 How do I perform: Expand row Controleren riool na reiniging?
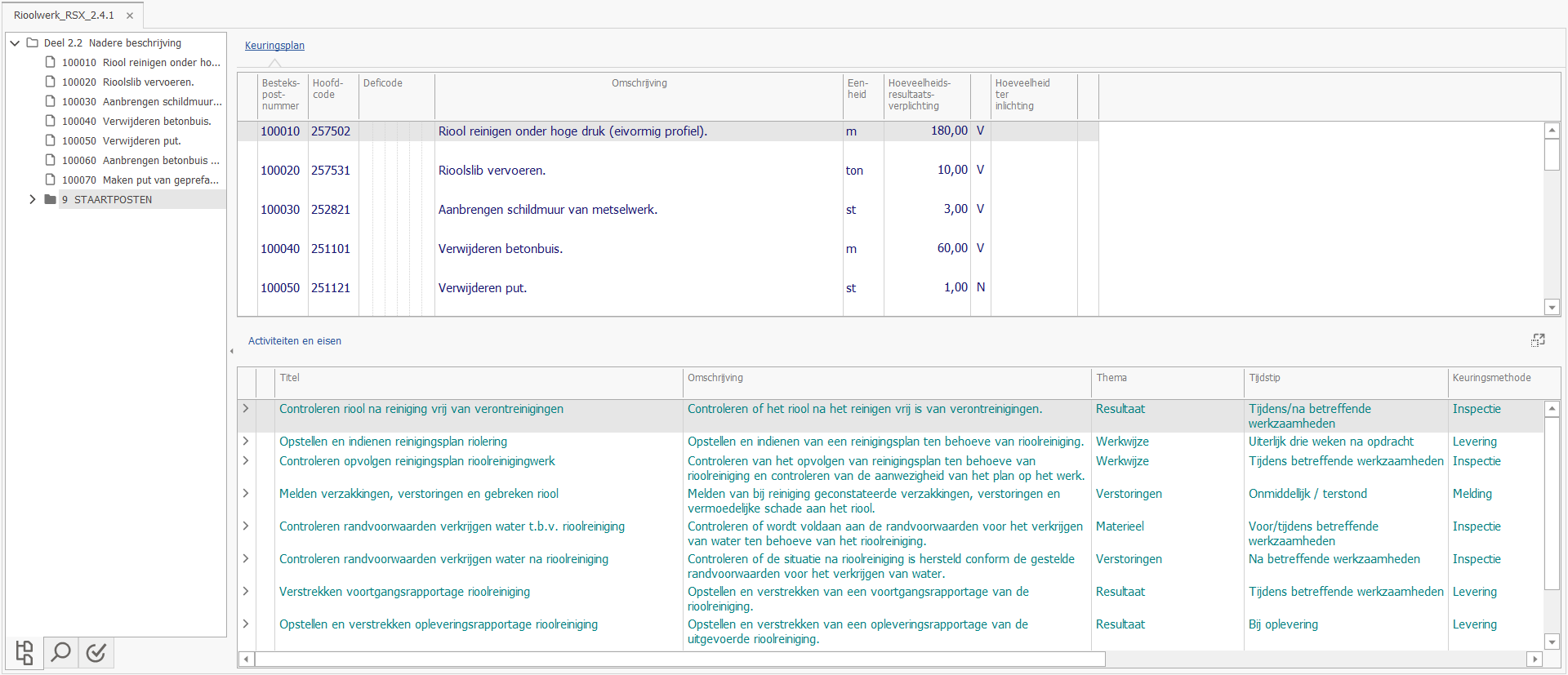[x=246, y=408]
